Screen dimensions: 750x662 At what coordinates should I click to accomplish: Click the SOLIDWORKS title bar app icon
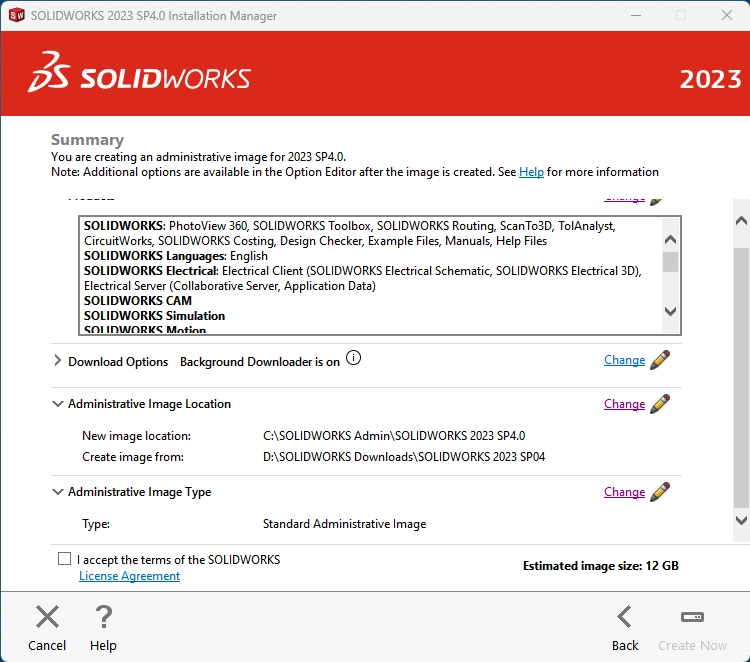click(x=17, y=15)
